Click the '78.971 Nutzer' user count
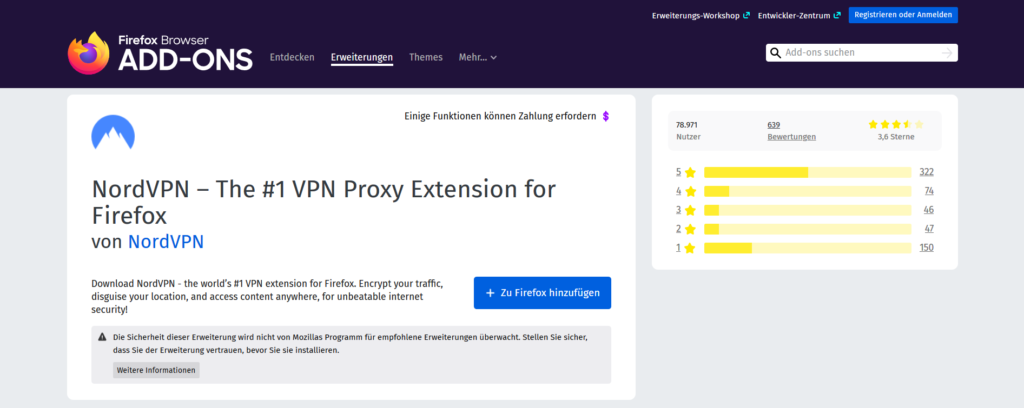 click(688, 131)
